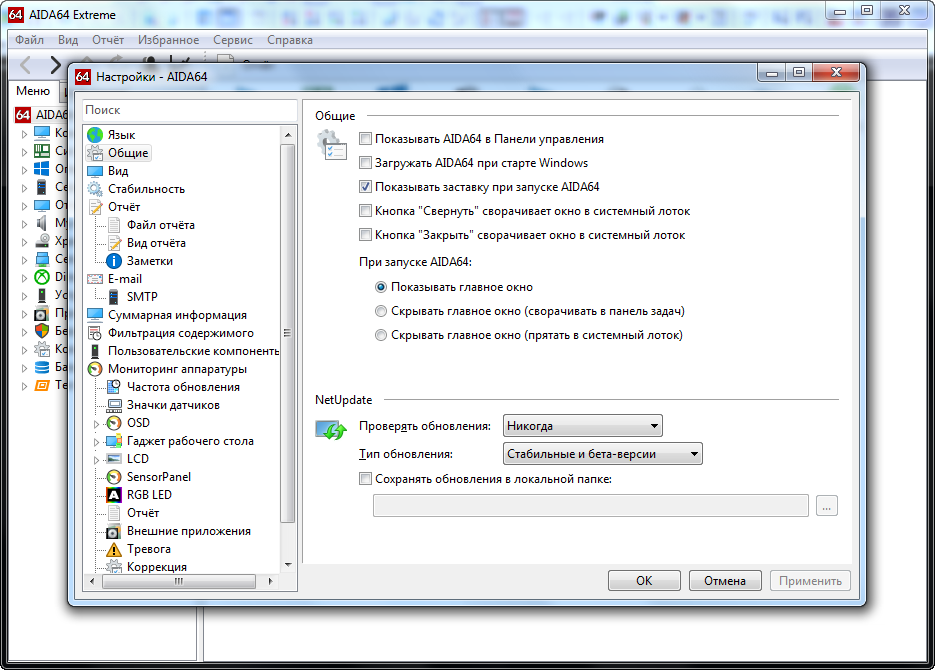Click scroll left arrow of settings tree
The width and height of the screenshot is (935, 670).
(92, 581)
